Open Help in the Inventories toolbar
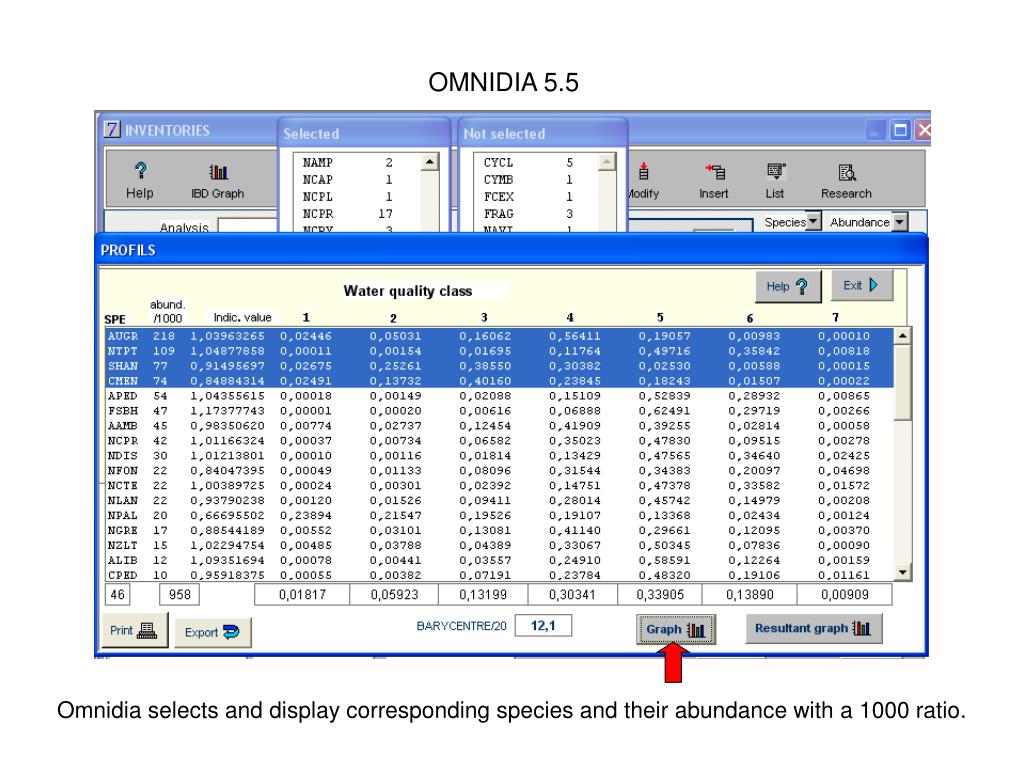1024x768 pixels. click(x=140, y=180)
